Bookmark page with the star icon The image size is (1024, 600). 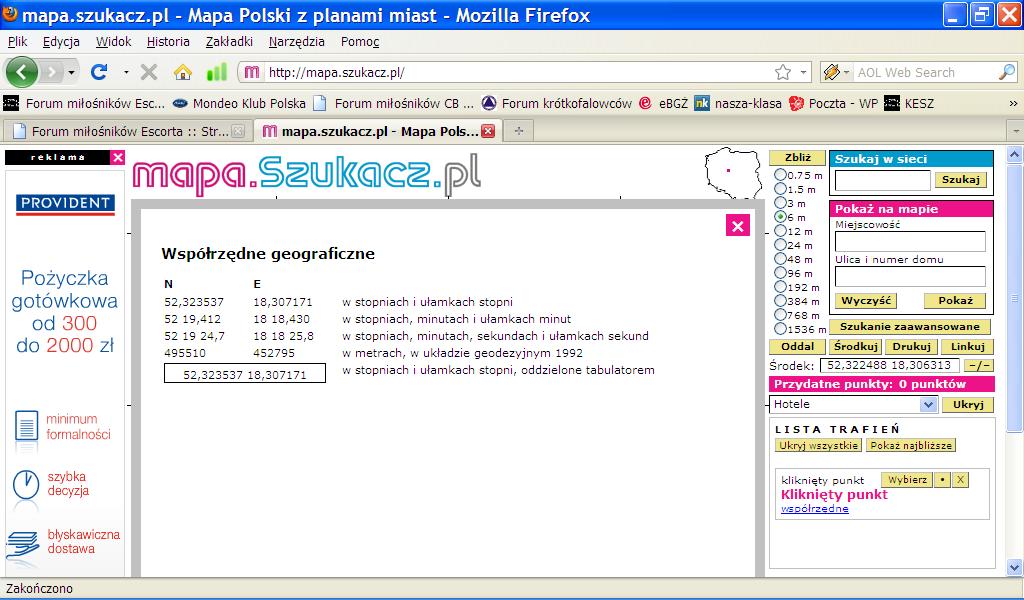783,72
